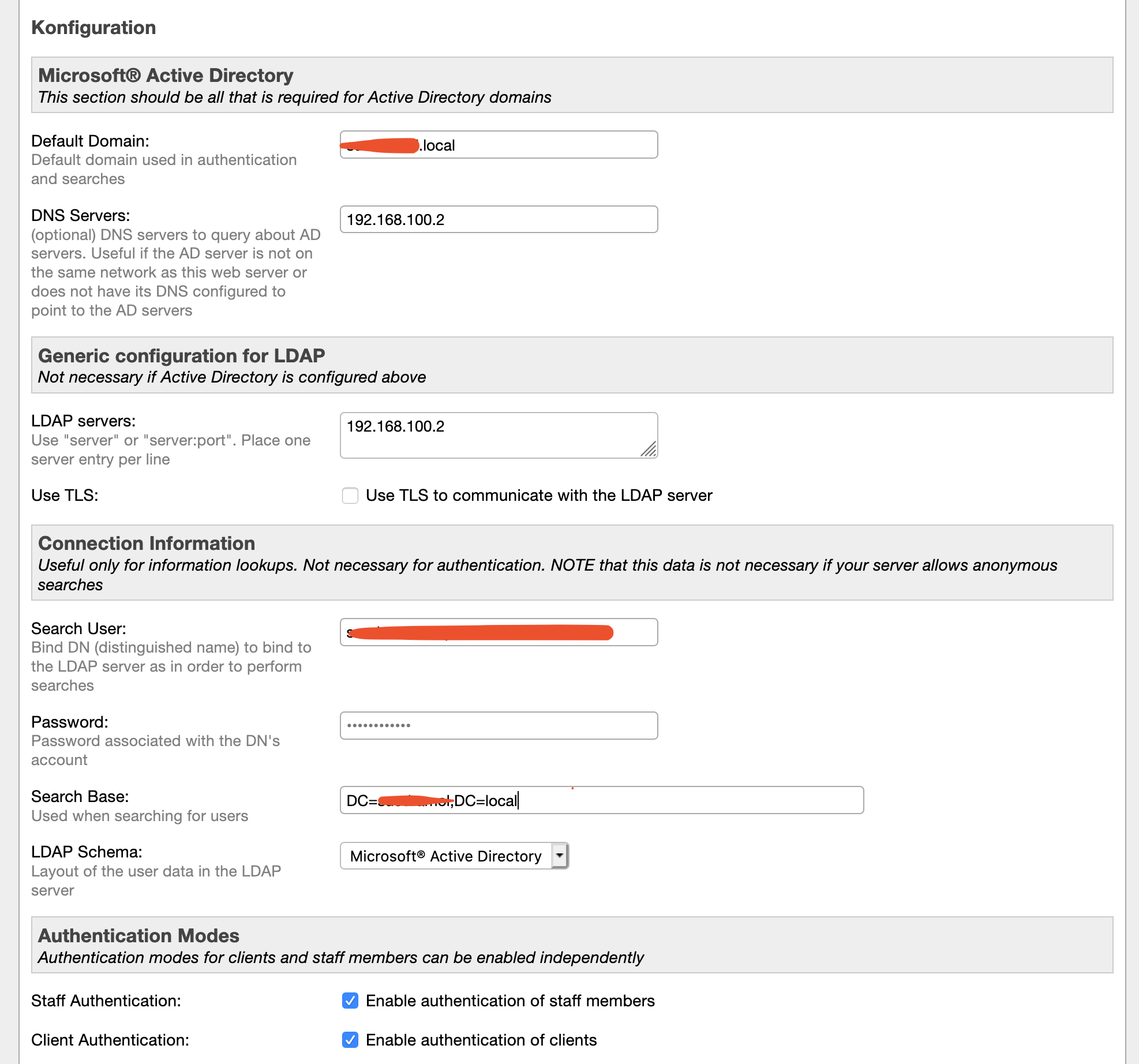Enable the Use TLS checkbox
The image size is (1139, 1064).
[350, 496]
